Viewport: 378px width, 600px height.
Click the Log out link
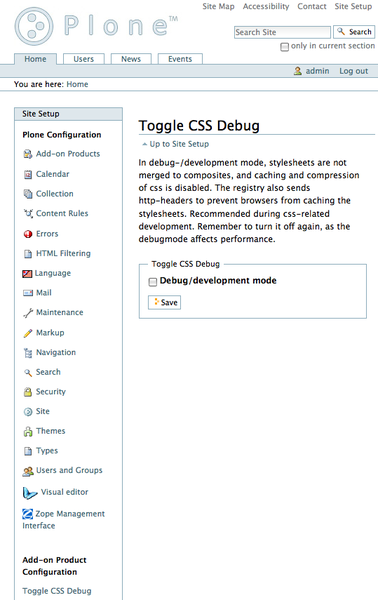354,71
